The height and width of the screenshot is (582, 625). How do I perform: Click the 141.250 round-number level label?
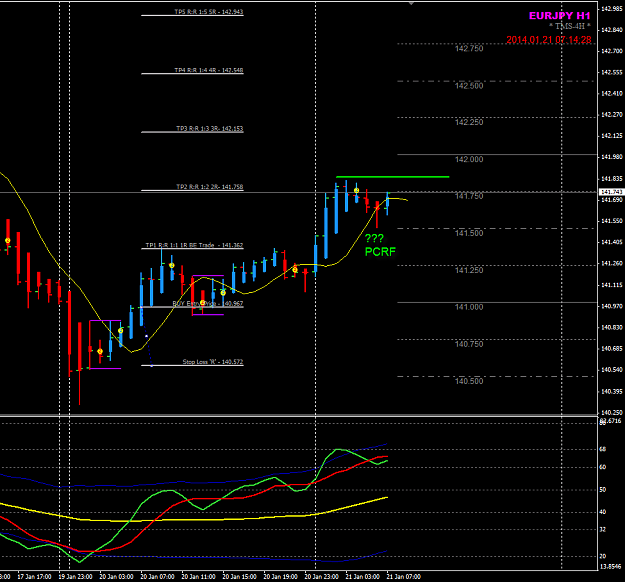click(x=469, y=270)
